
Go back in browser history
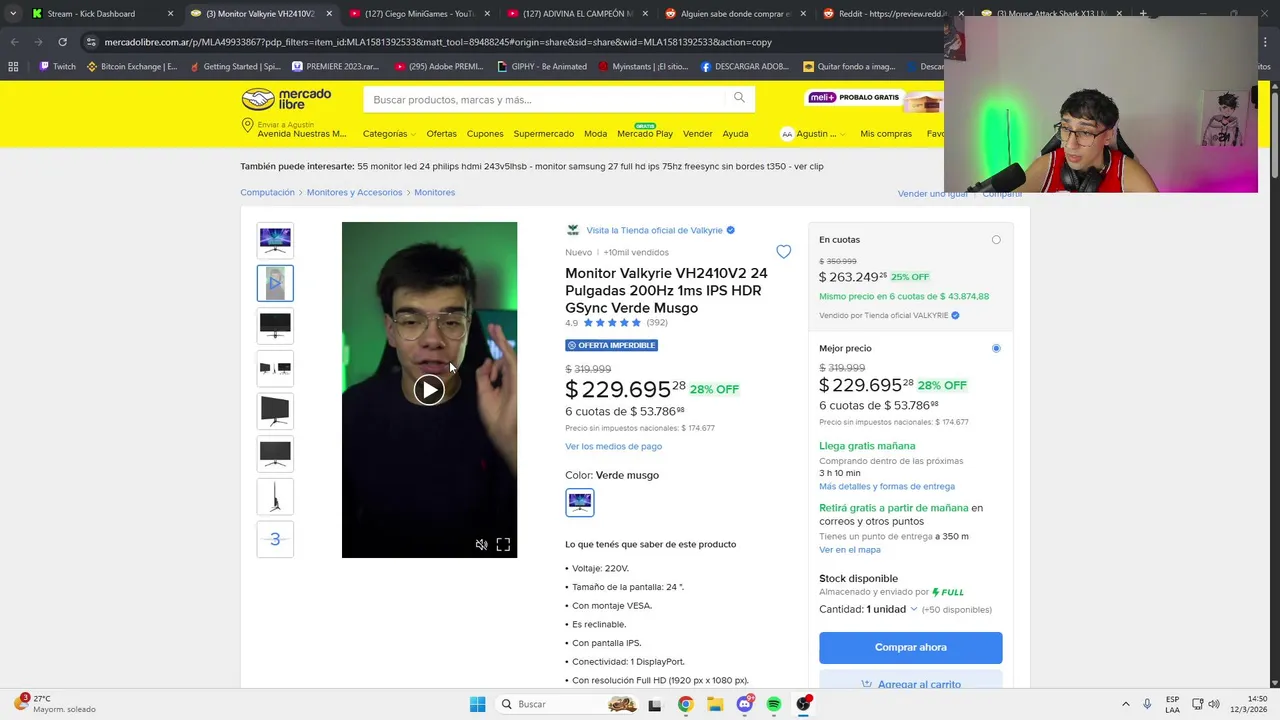[x=14, y=42]
